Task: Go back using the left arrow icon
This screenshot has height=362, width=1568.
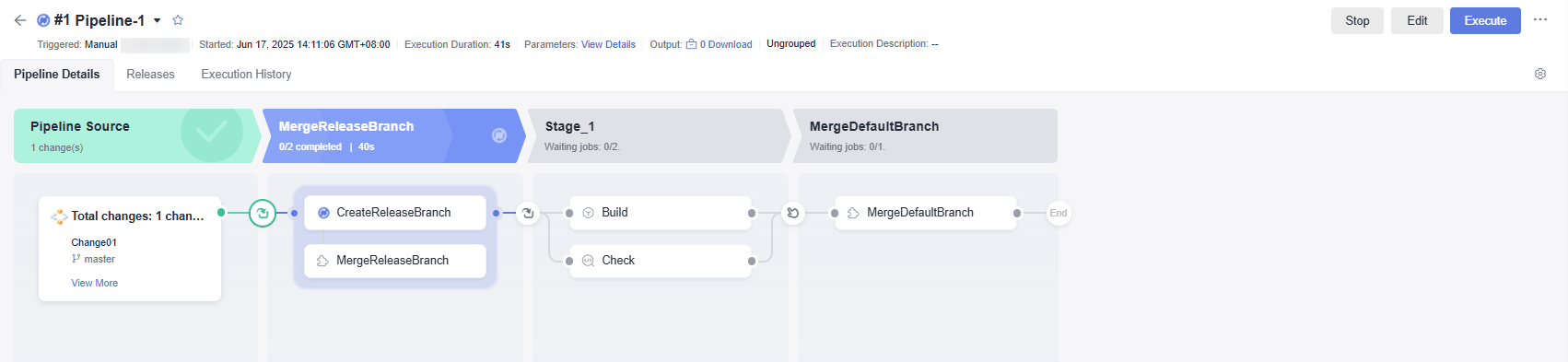Action: pos(20,20)
